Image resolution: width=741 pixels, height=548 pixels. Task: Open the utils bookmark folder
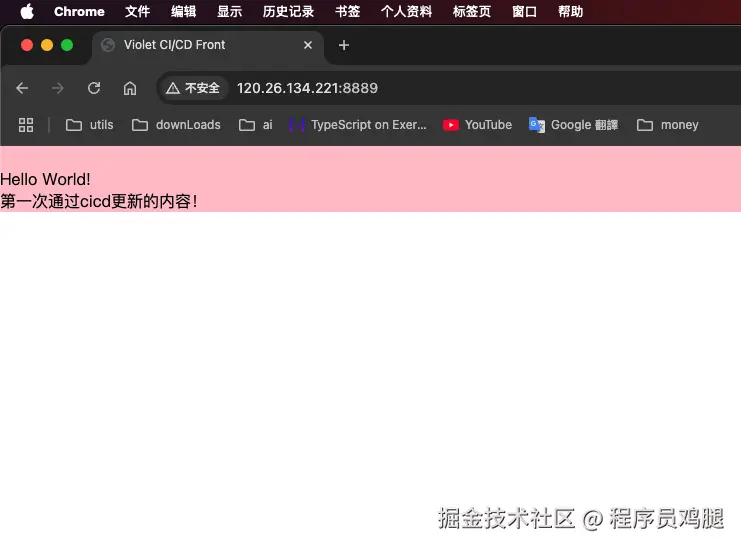click(90, 125)
